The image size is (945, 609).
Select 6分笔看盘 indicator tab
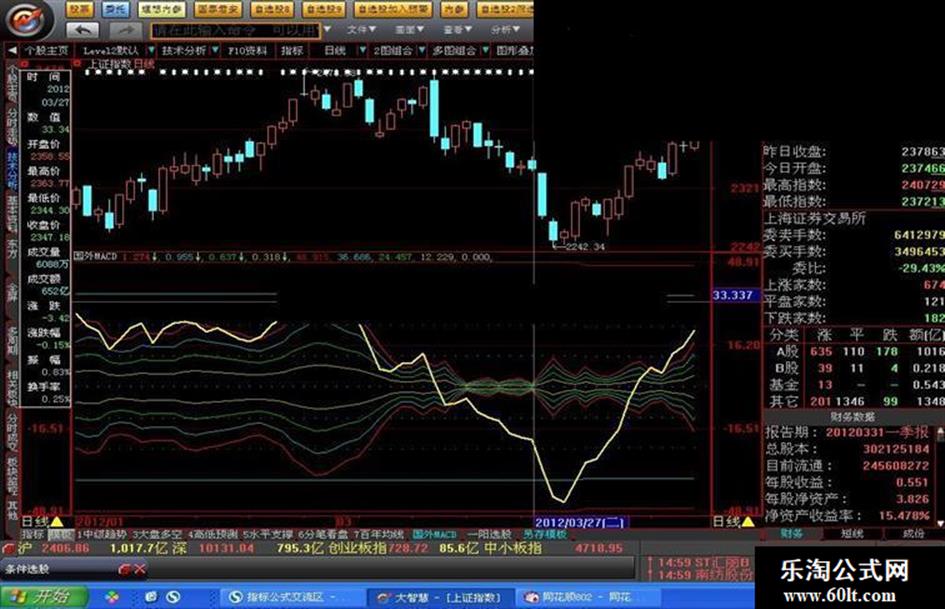pyautogui.click(x=324, y=534)
